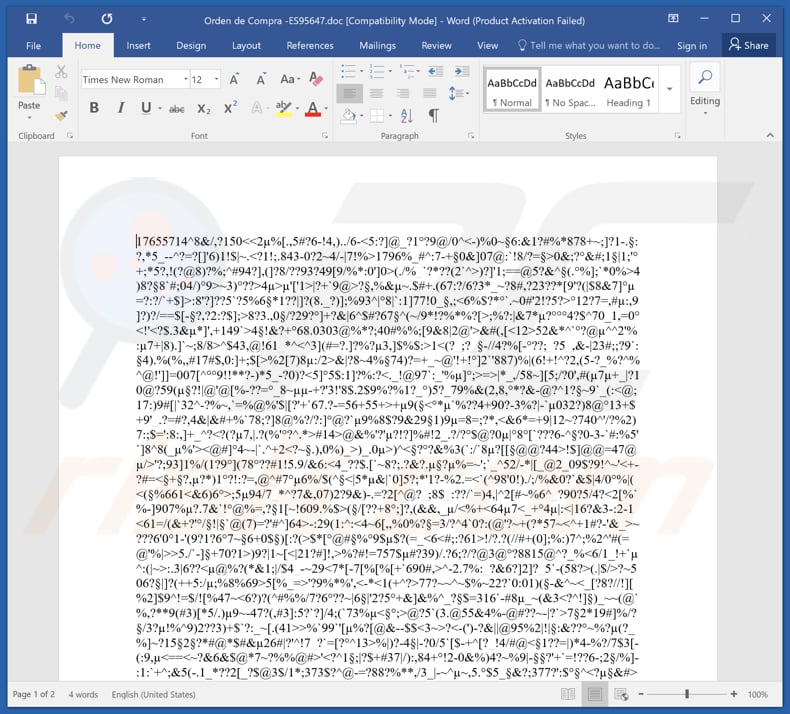Expand the Styles gallery arrow
Image resolution: width=790 pixels, height=714 pixels.
[670, 89]
